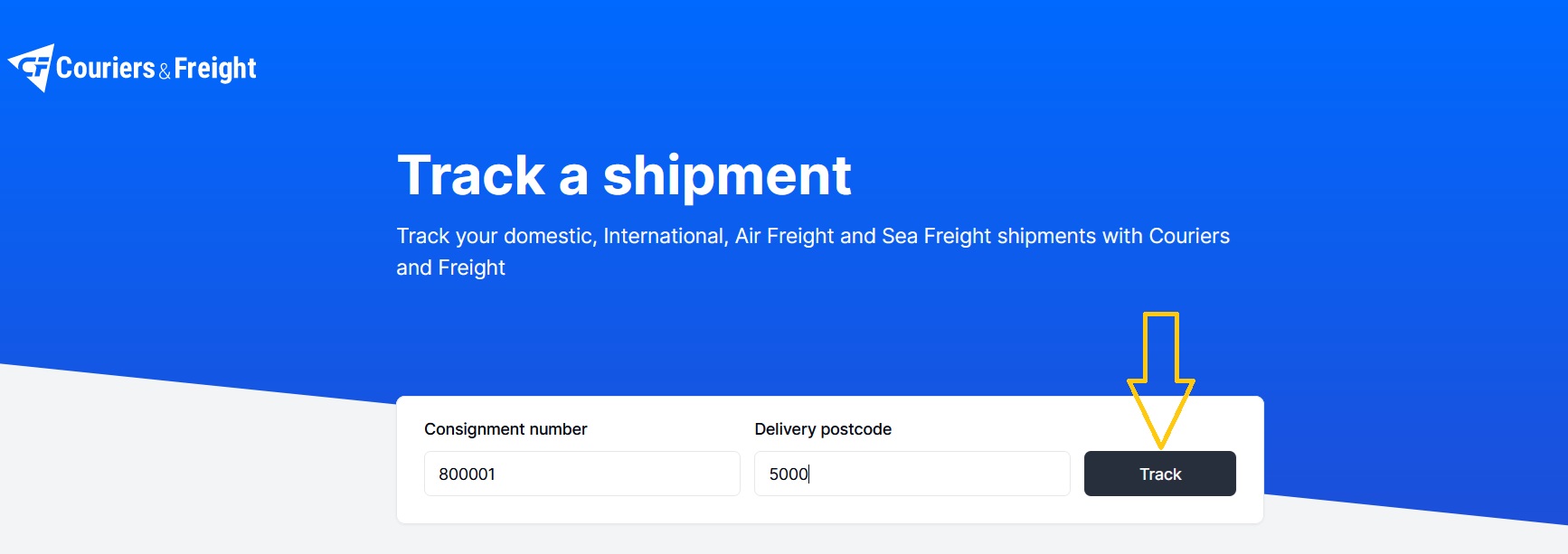This screenshot has width=1568, height=554.
Task: Click the word "International" in the subtitle
Action: pos(664,236)
